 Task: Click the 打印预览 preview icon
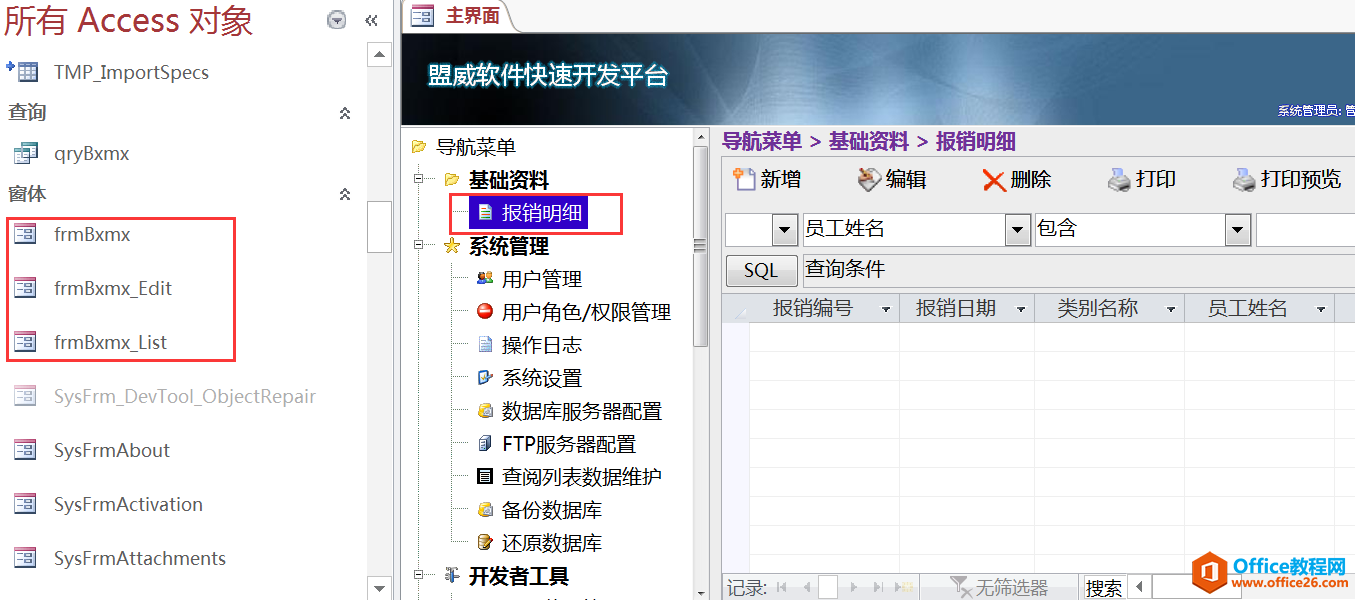[x=1244, y=180]
